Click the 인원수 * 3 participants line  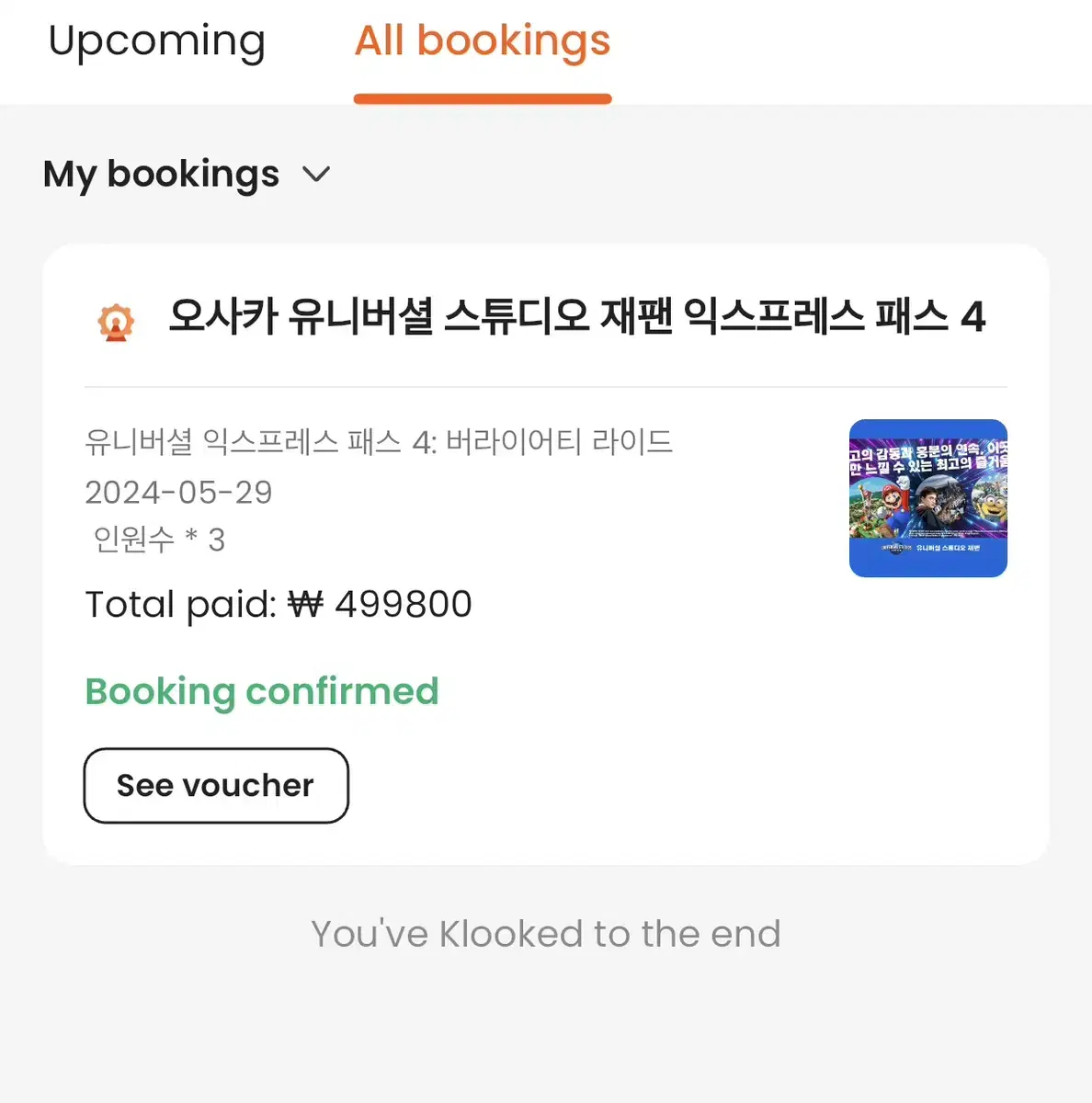[159, 540]
